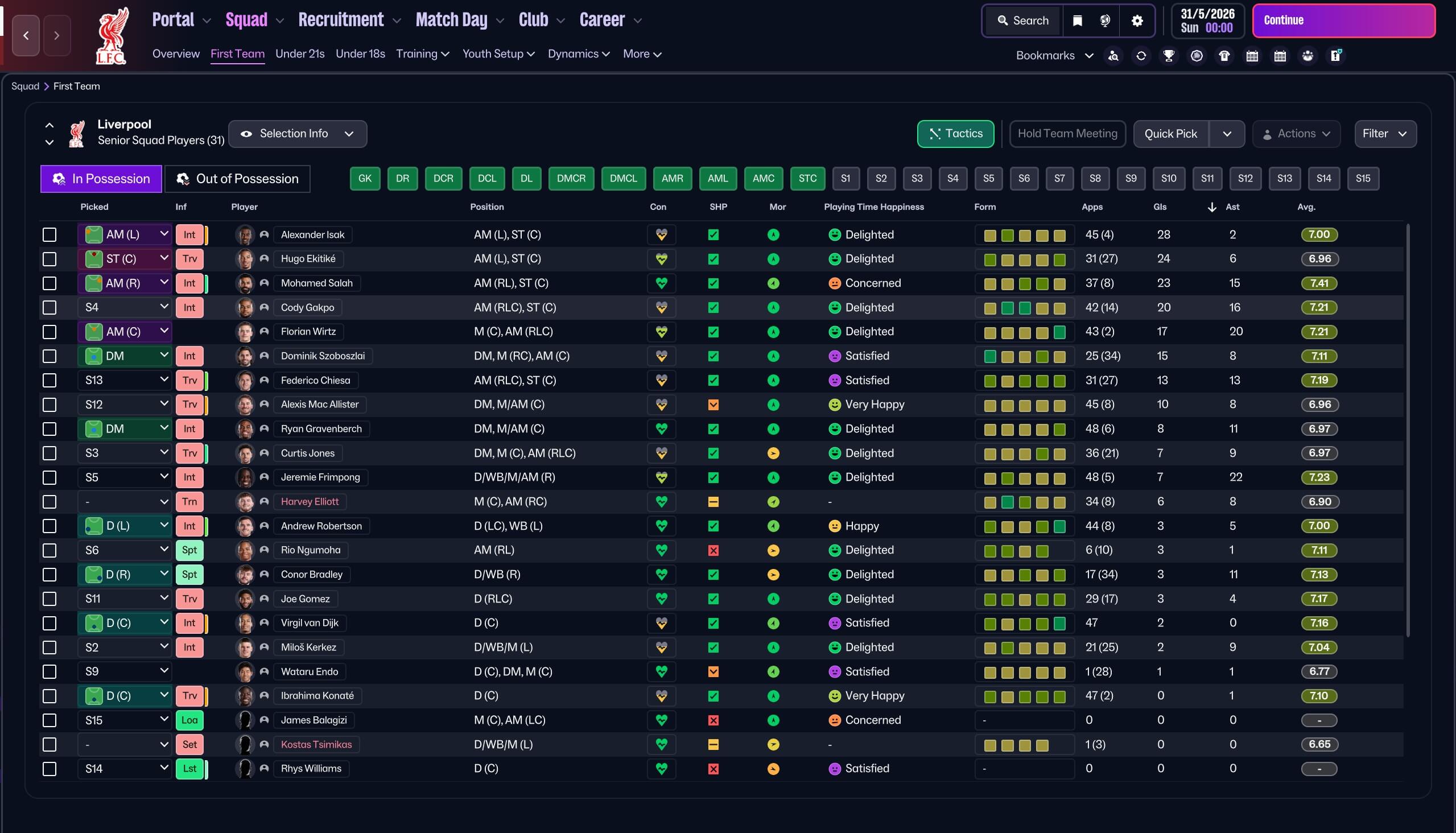Click the Tactics button
The width and height of the screenshot is (1456, 833).
pos(955,133)
